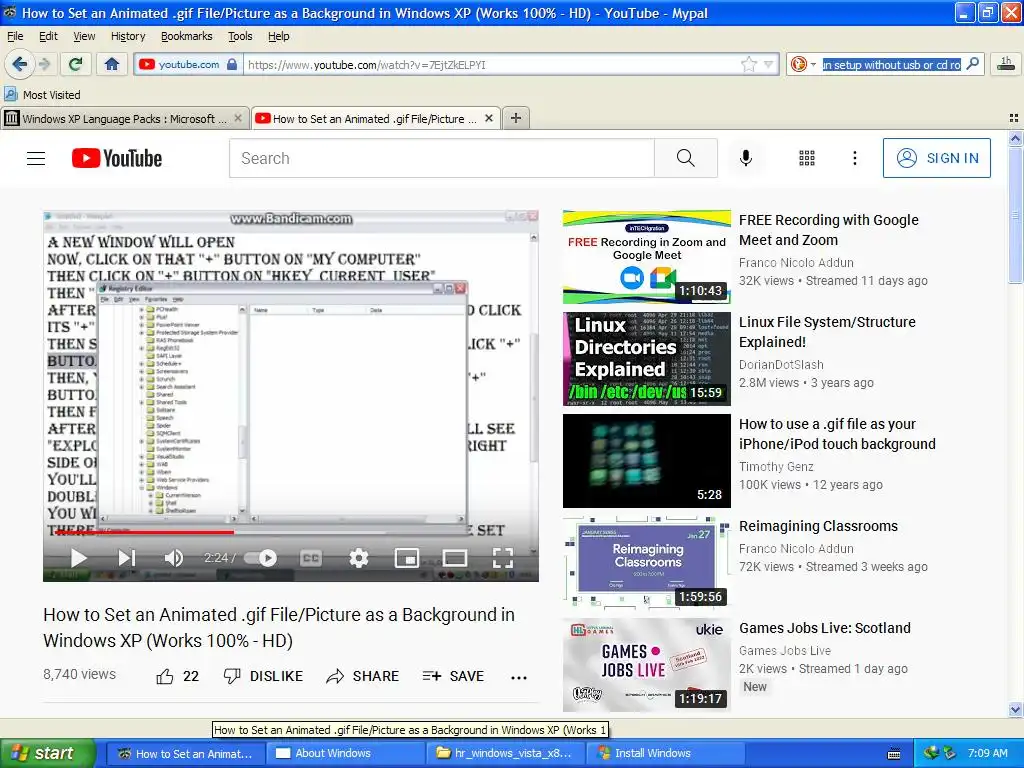Open YouTube settings three-dot menu

coord(855,158)
